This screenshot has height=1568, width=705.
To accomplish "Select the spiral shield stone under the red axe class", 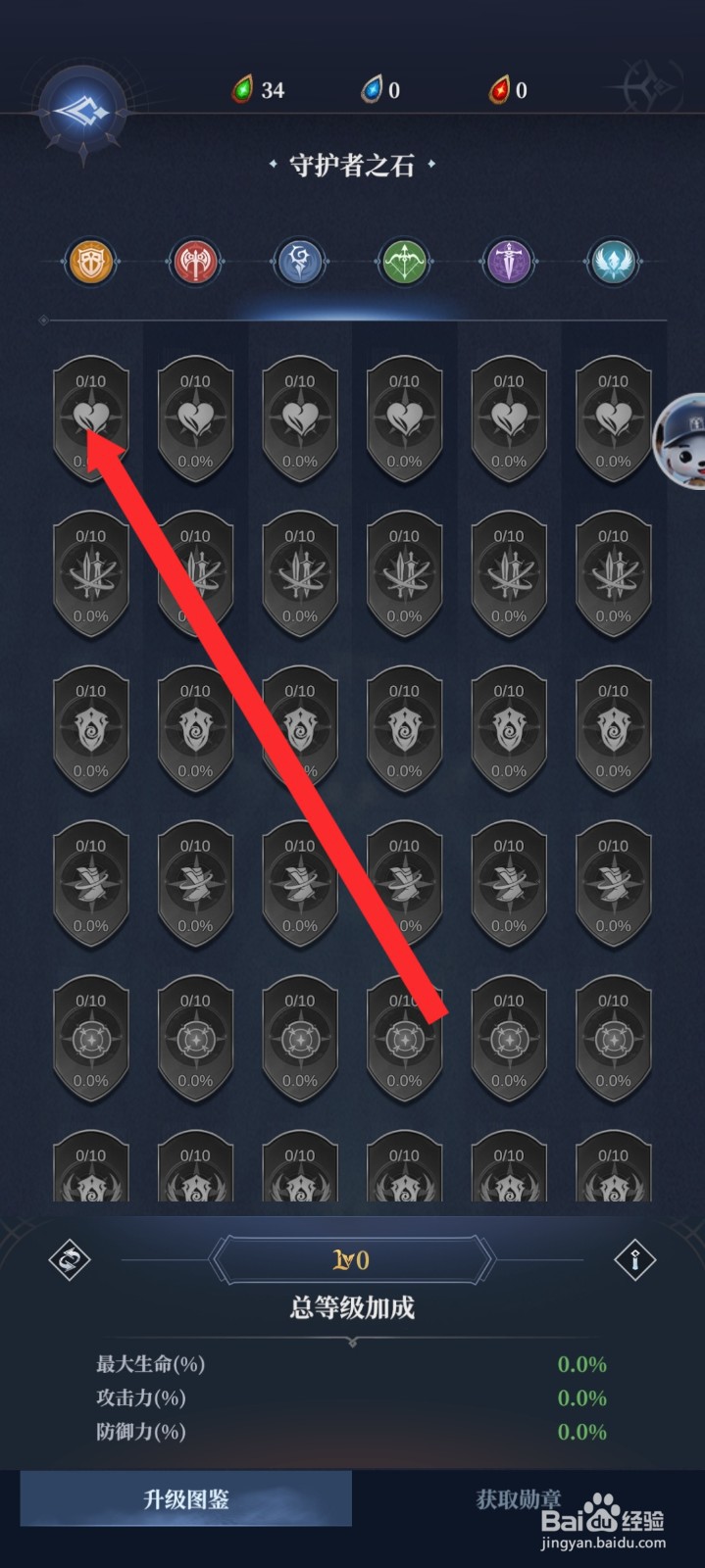I will click(x=195, y=729).
